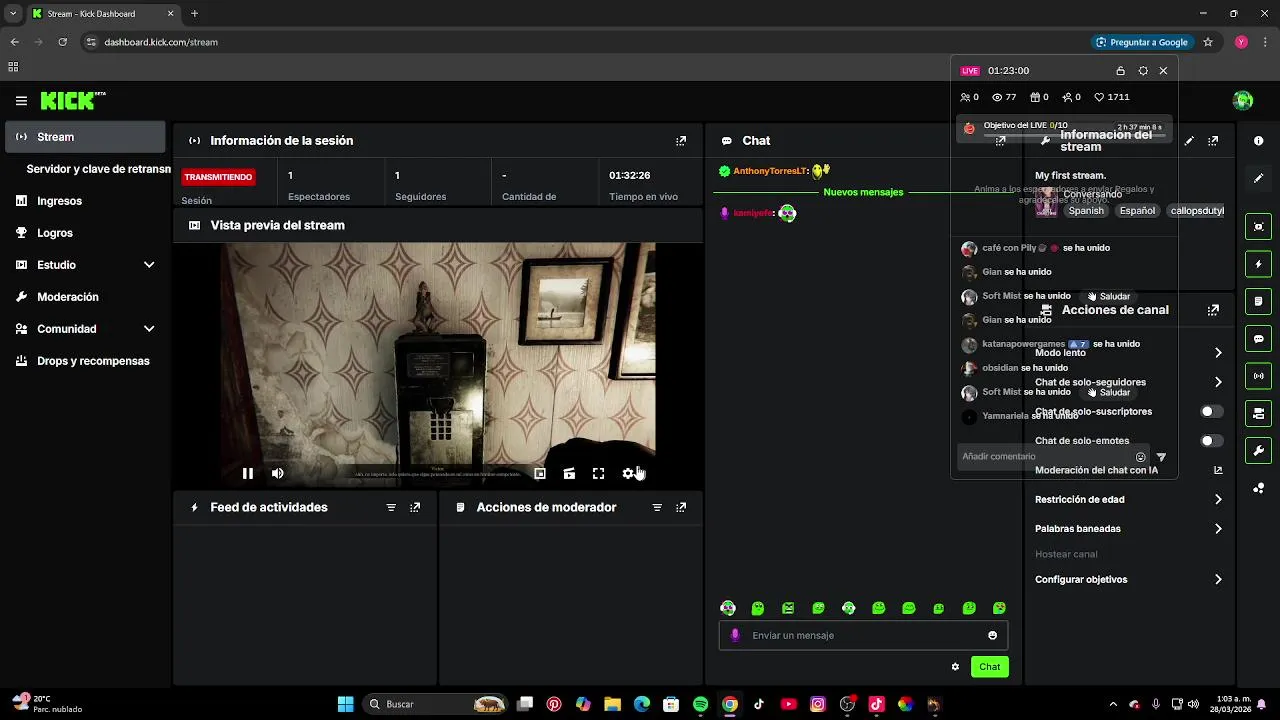Screen dimensions: 1280x720
Task: Click the purple microphone icon in the chat box
Action: coord(735,635)
